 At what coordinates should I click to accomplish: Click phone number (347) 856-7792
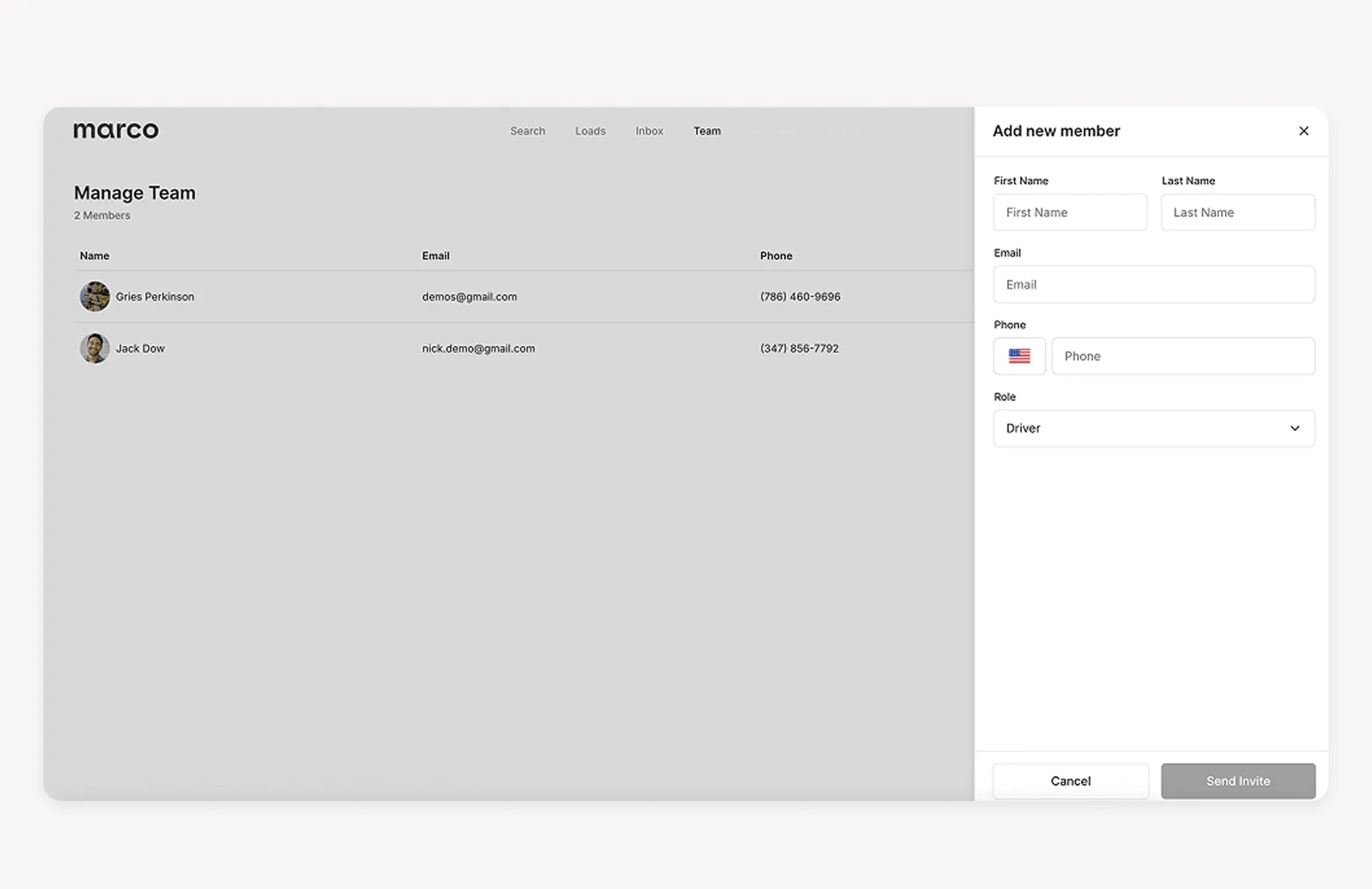(799, 348)
